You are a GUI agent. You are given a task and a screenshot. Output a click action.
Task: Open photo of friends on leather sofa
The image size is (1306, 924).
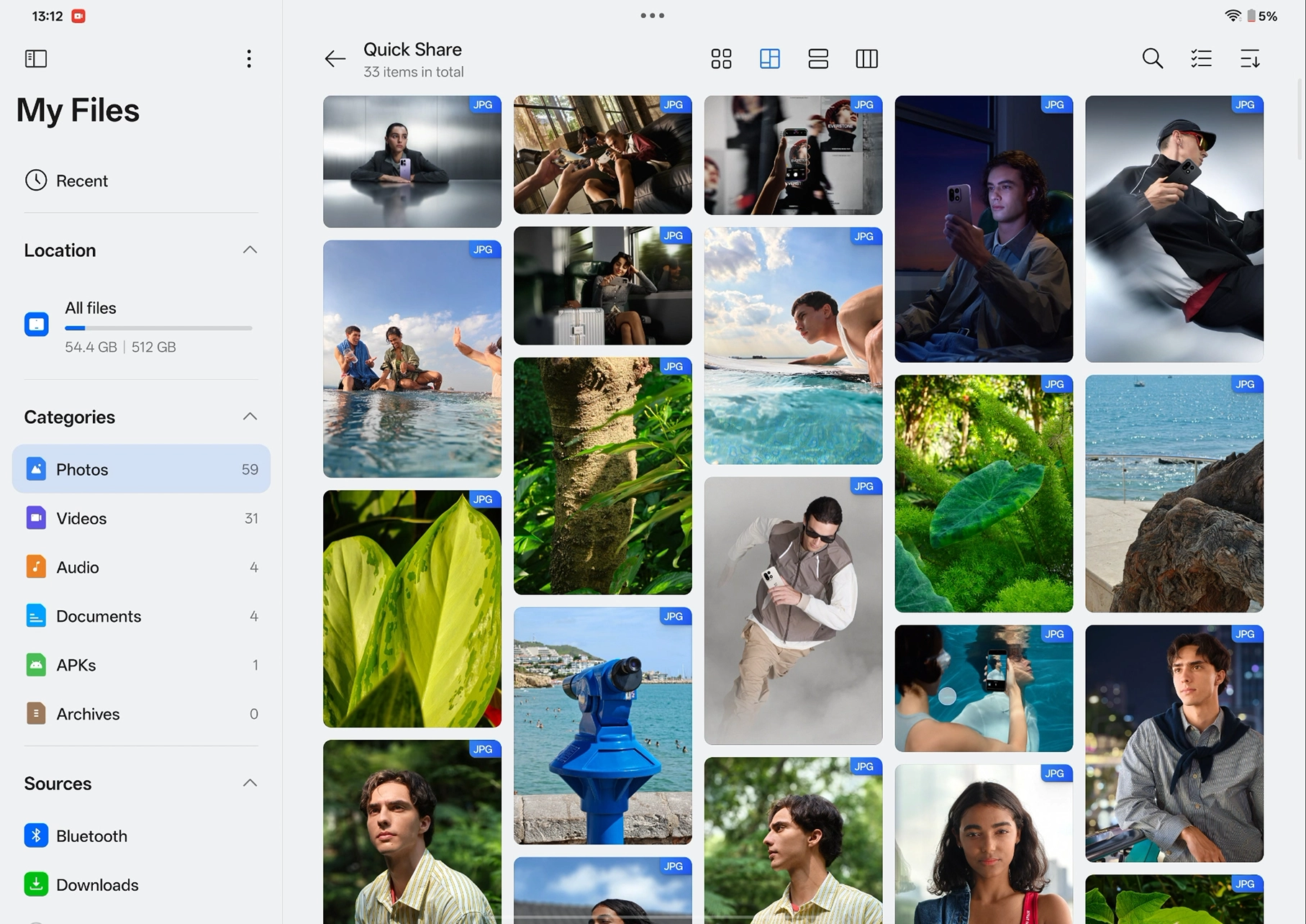click(603, 155)
